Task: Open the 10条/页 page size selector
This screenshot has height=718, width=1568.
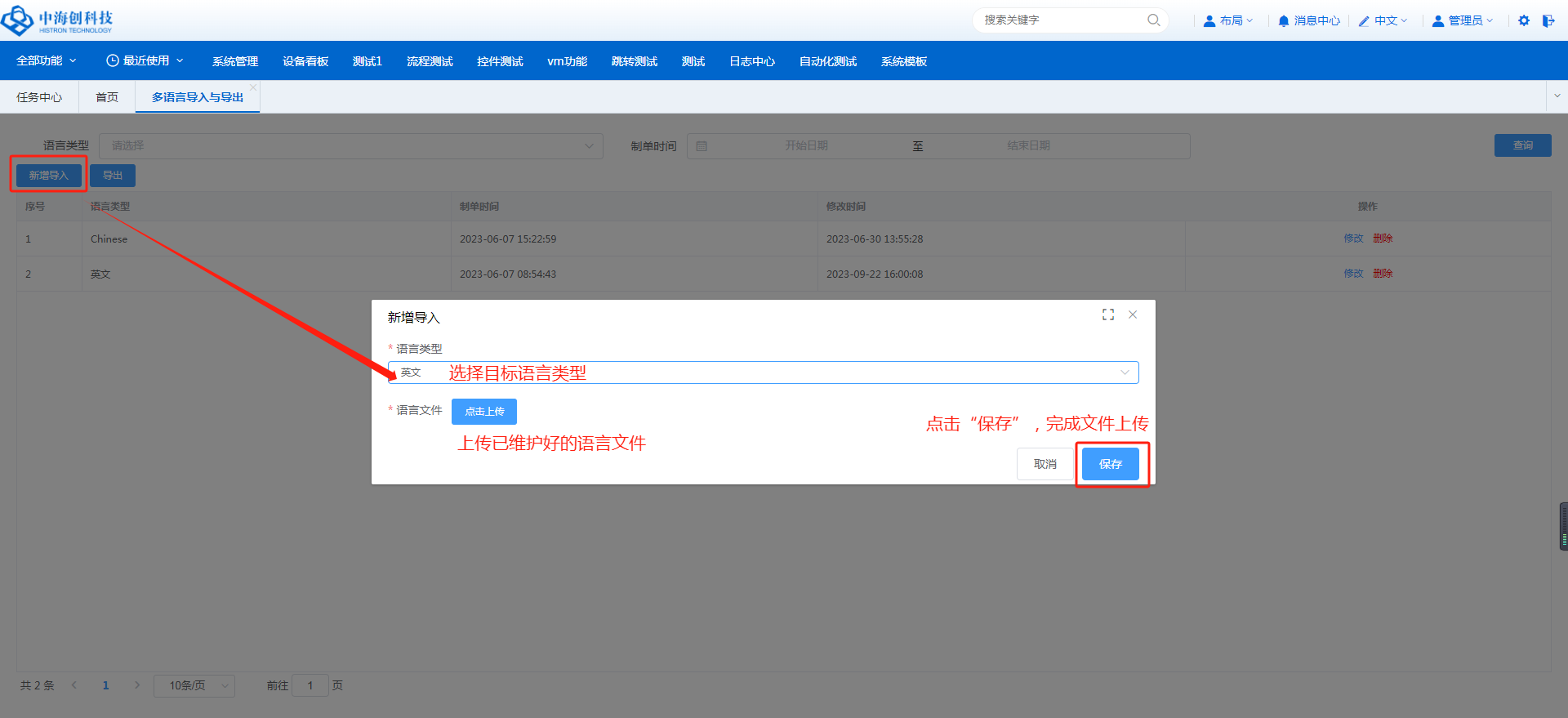Action: tap(194, 686)
